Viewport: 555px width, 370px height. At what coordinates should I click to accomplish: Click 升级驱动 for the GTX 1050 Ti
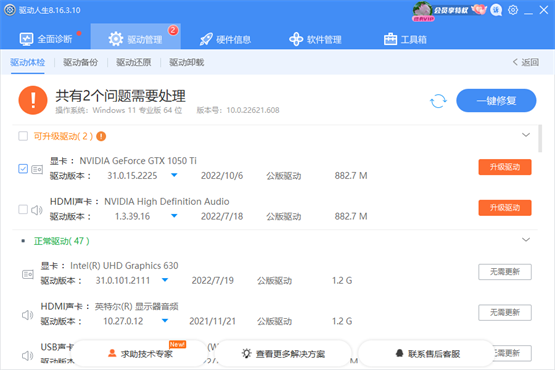505,167
